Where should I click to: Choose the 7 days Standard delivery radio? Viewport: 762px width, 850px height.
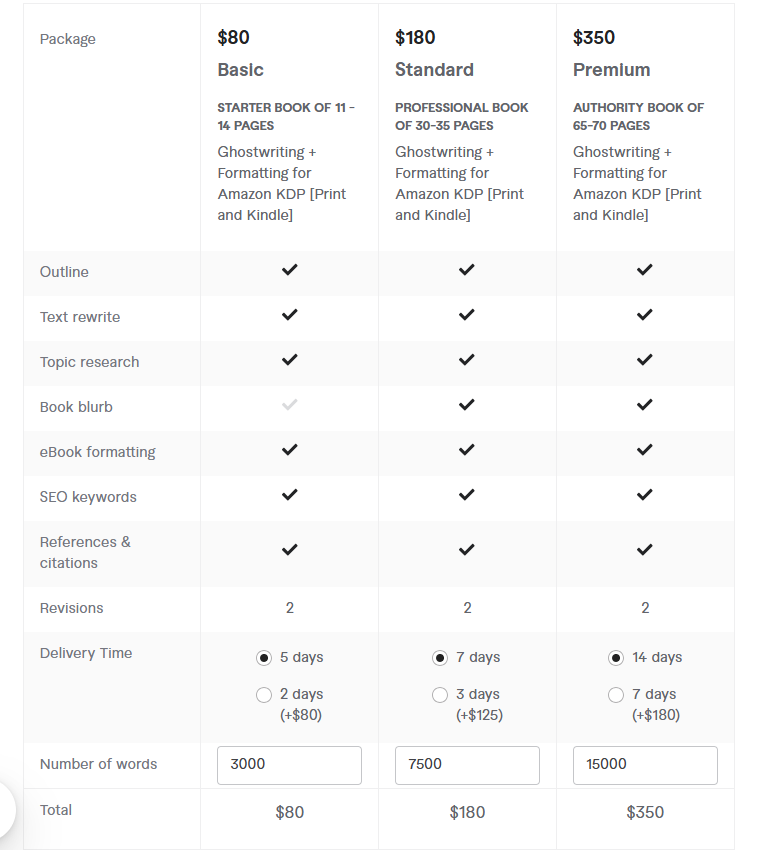[440, 658]
